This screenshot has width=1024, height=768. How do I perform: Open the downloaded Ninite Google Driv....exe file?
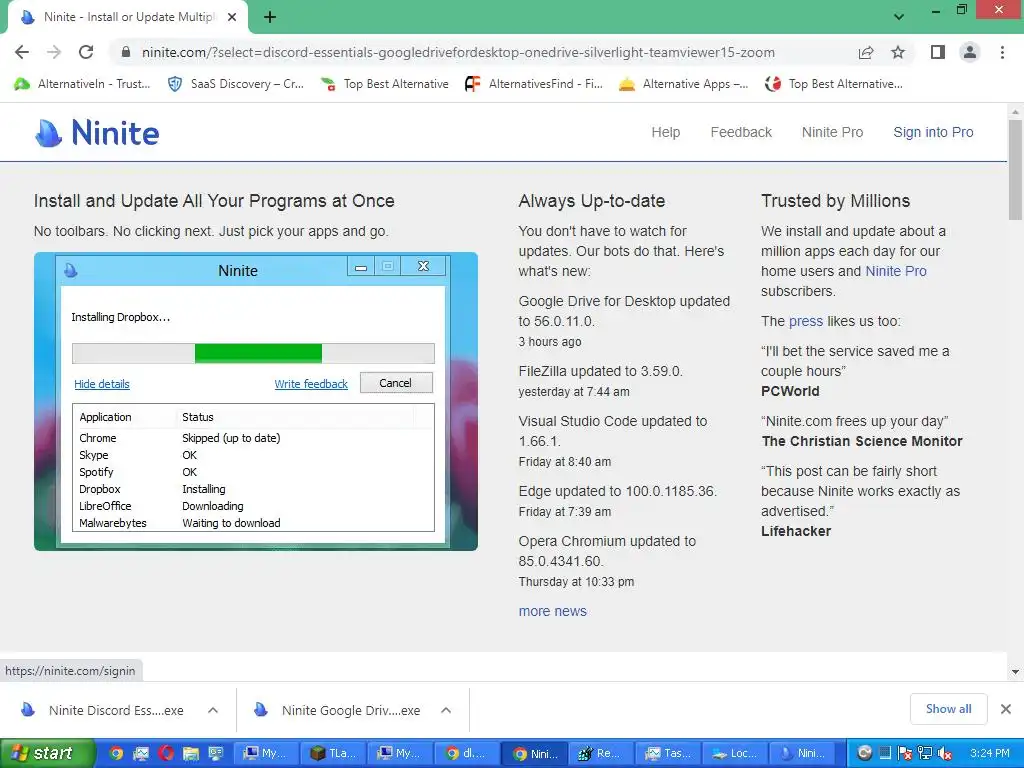(x=338, y=711)
